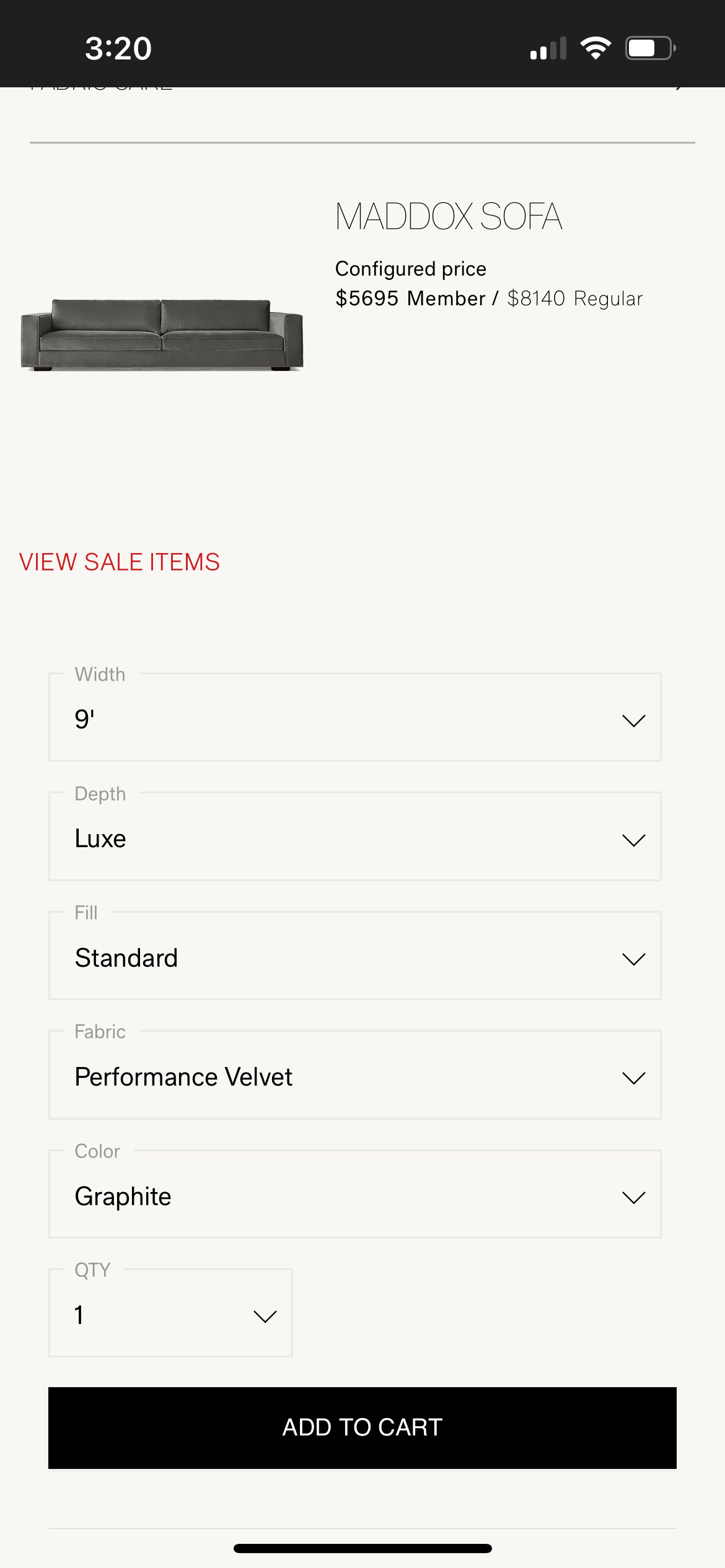Tap the Maddox Sofa product thumbnail
725x1568 pixels.
[x=162, y=335]
